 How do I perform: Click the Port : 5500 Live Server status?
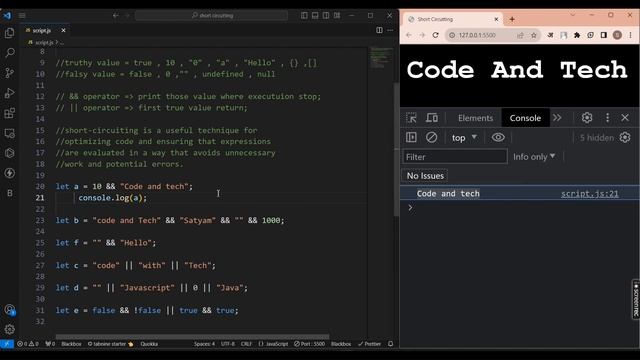309,344
